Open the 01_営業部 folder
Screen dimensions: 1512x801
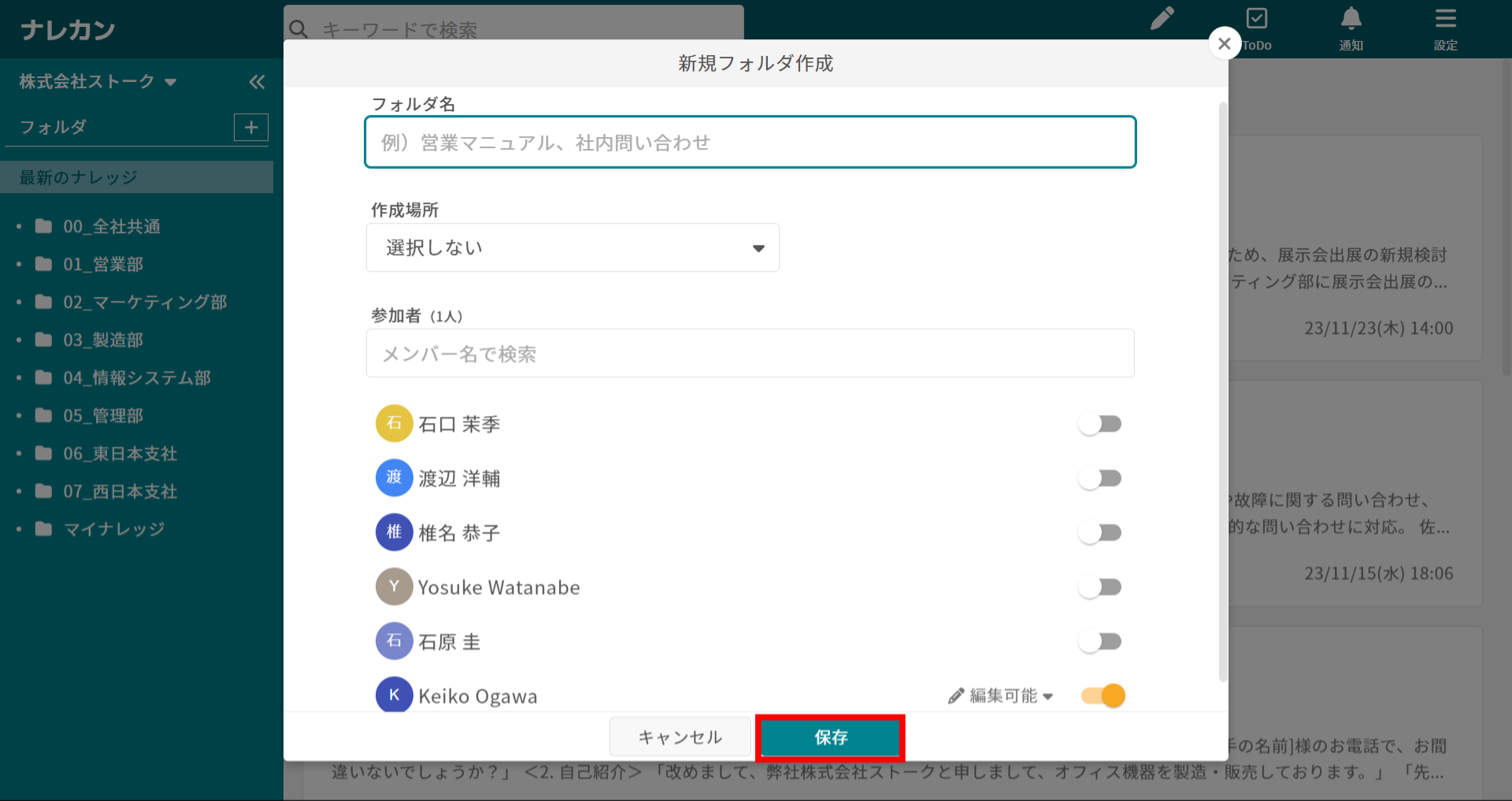(102, 265)
